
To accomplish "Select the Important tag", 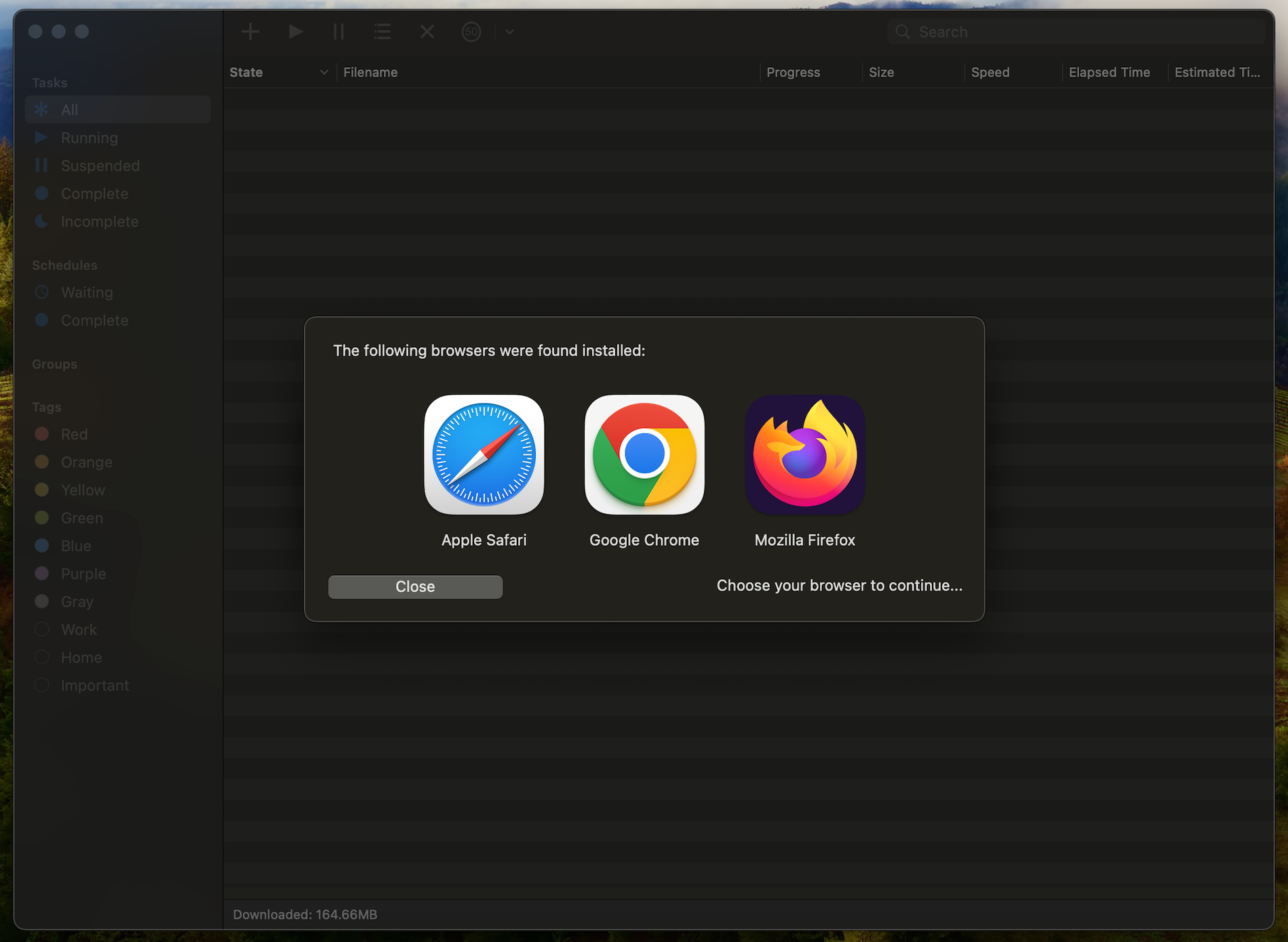I will [118, 685].
